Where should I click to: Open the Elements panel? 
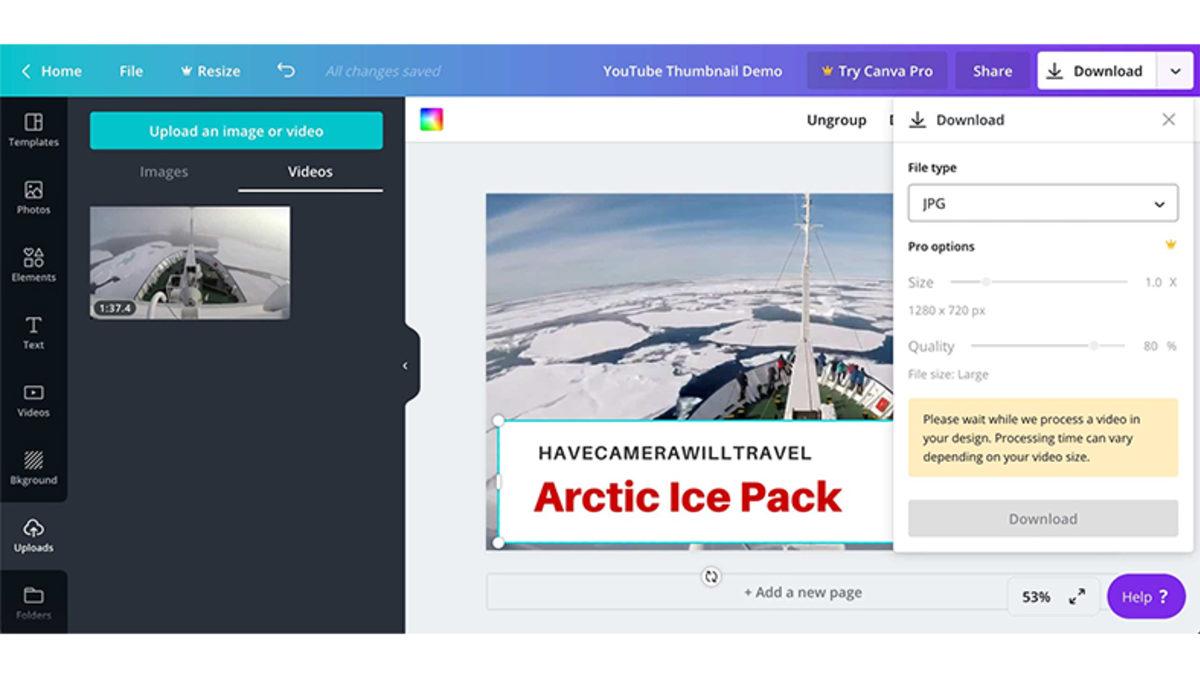coord(34,264)
